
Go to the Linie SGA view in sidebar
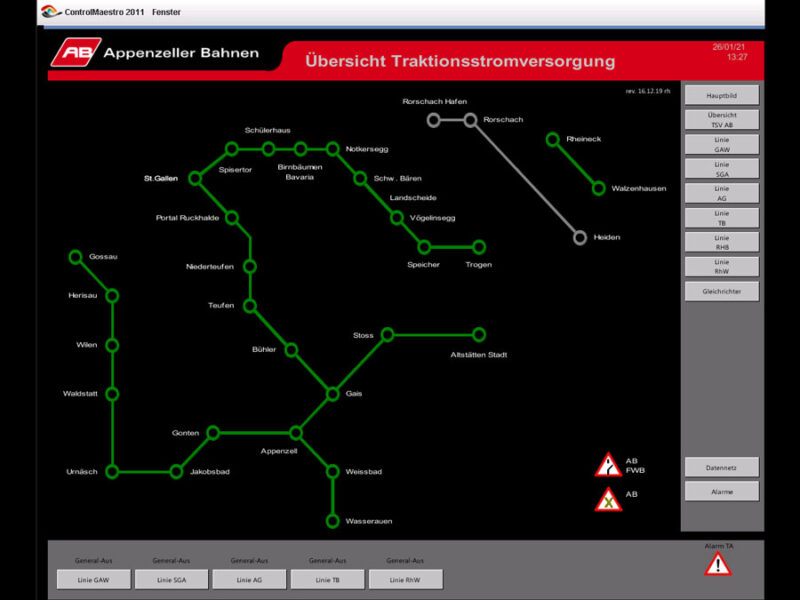721,169
